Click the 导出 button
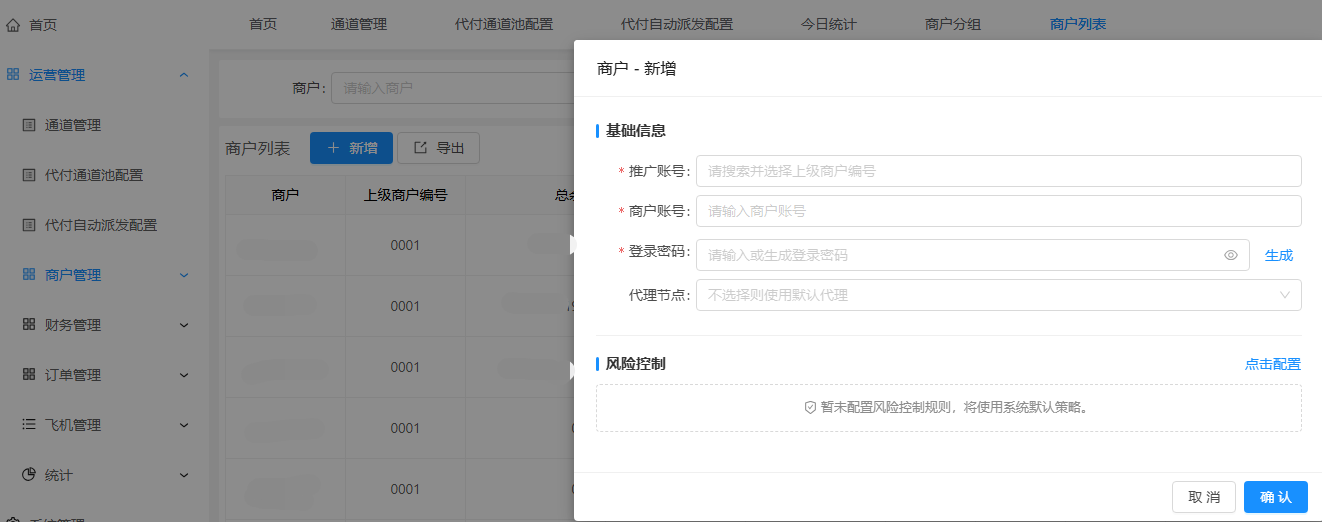This screenshot has height=522, width=1322. [438, 148]
